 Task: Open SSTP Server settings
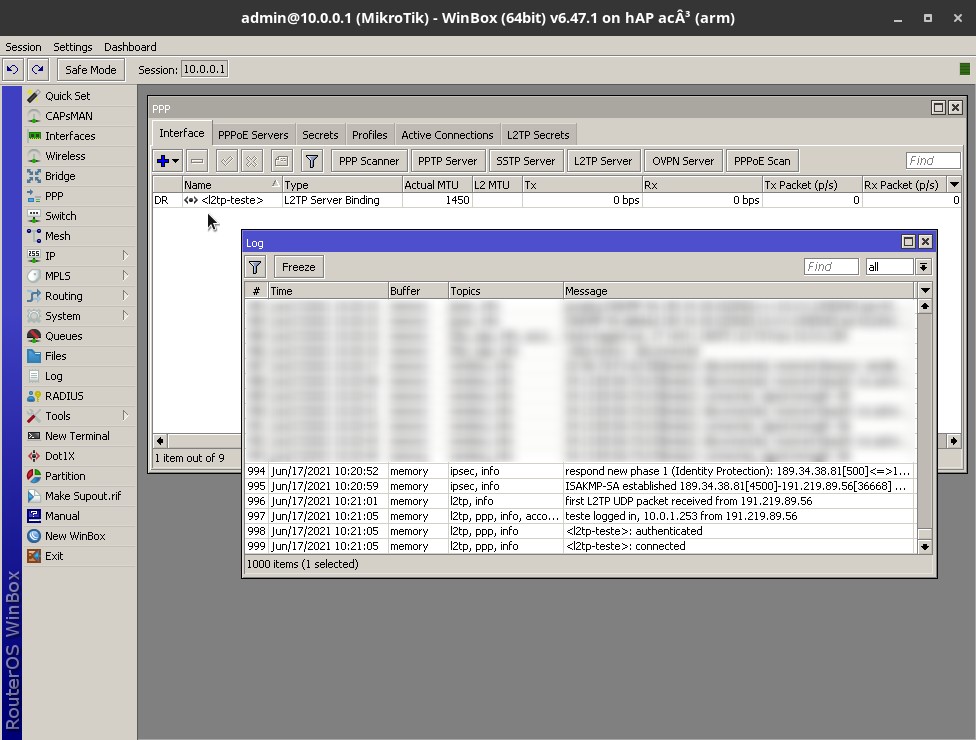[525, 161]
